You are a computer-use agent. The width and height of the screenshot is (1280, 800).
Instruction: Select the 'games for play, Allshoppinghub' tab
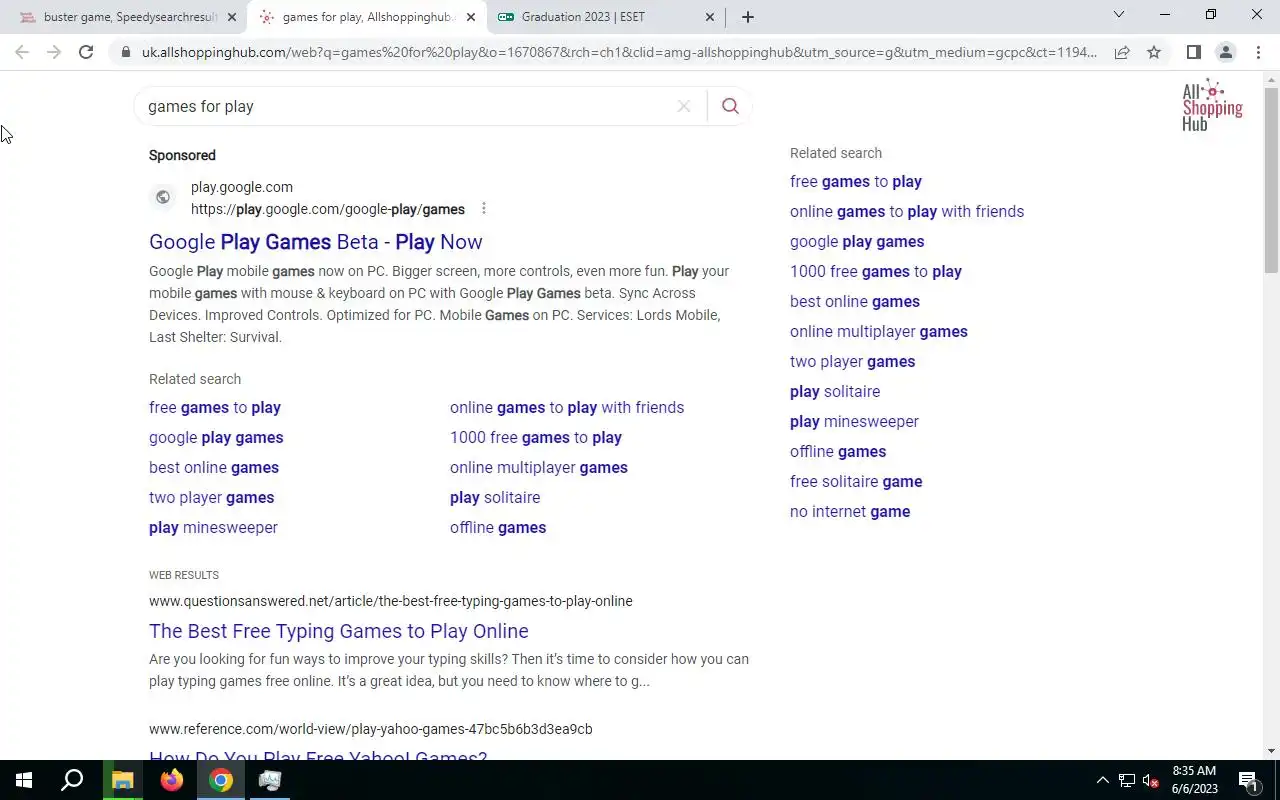click(x=367, y=17)
